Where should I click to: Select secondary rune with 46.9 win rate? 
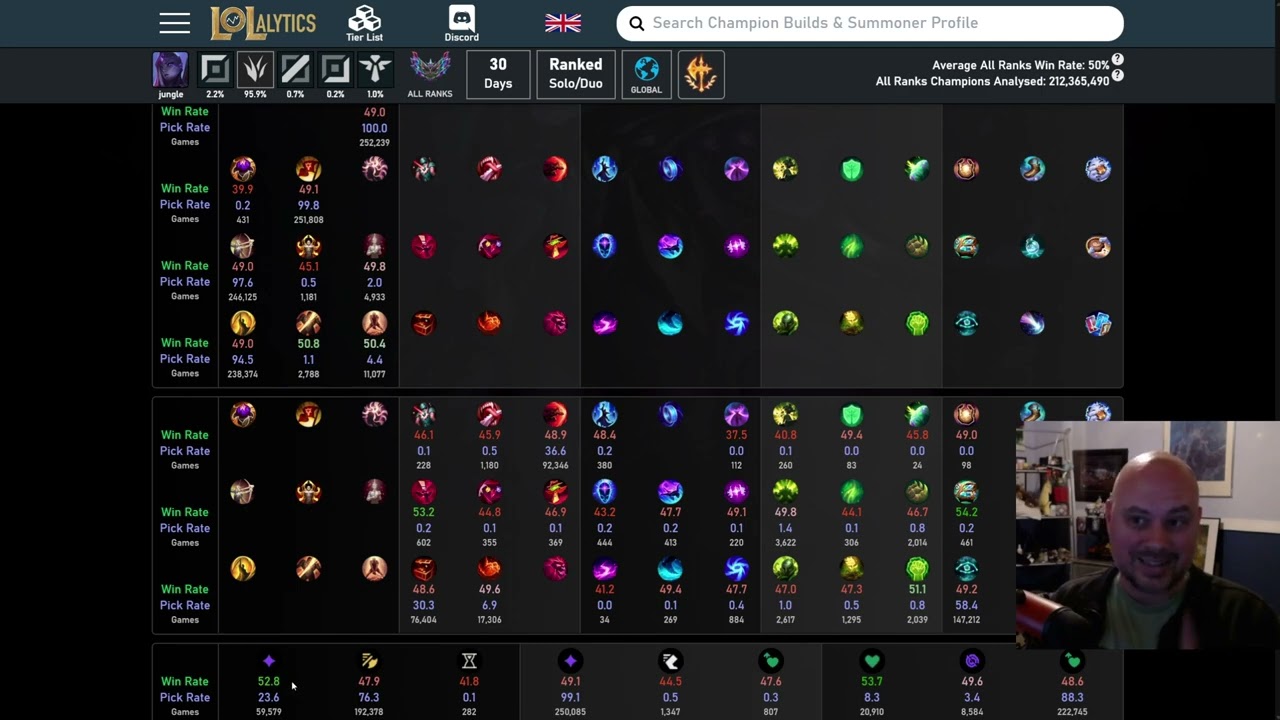point(555,491)
